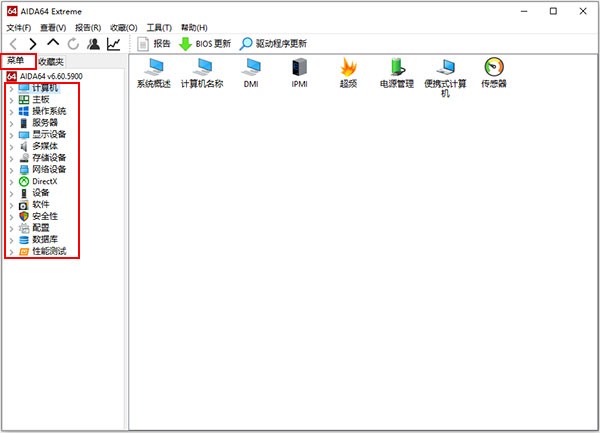Click the graph icon in the toolbar
This screenshot has width=600, height=433.
click(114, 44)
